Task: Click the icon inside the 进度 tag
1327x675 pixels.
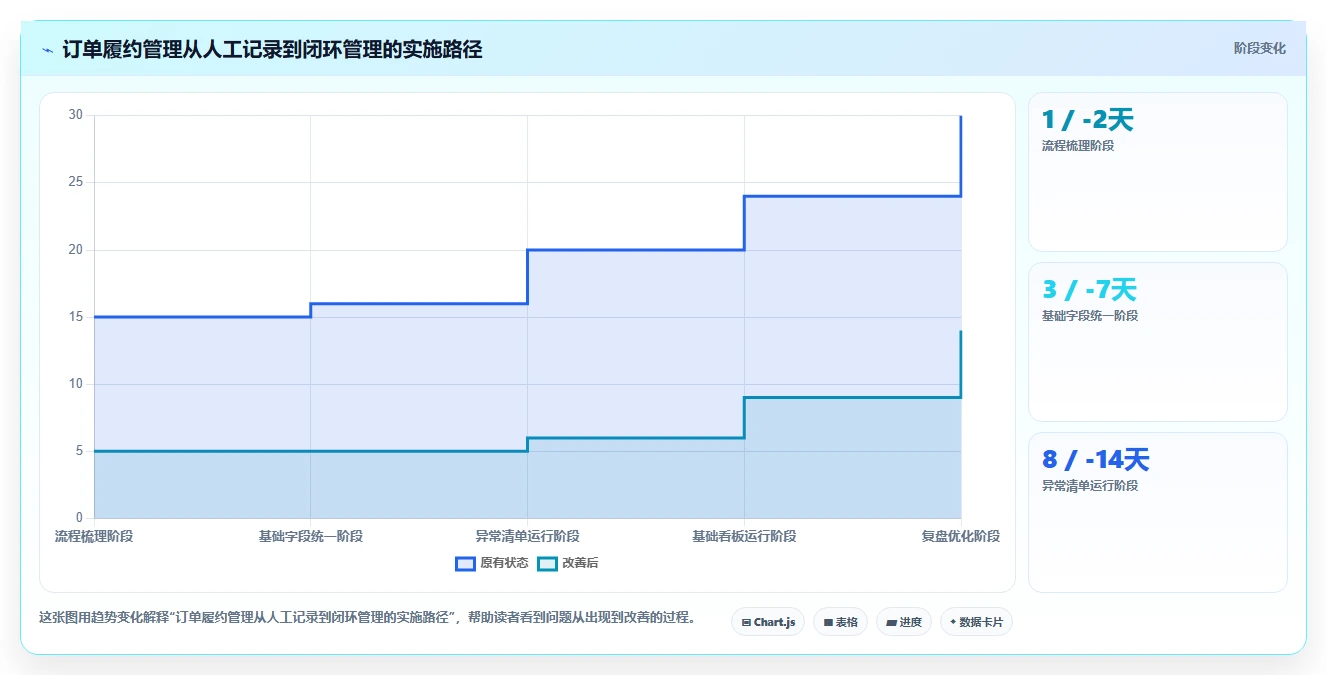Action: (x=891, y=622)
